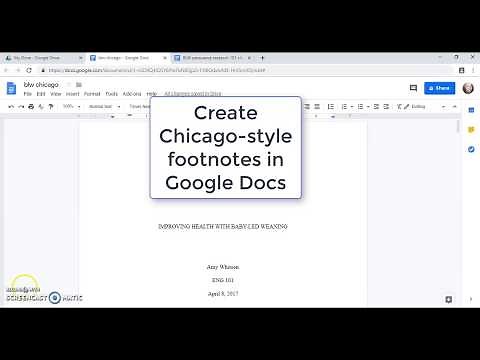Click the Explore button
480x360 pixels.
click(x=449, y=299)
